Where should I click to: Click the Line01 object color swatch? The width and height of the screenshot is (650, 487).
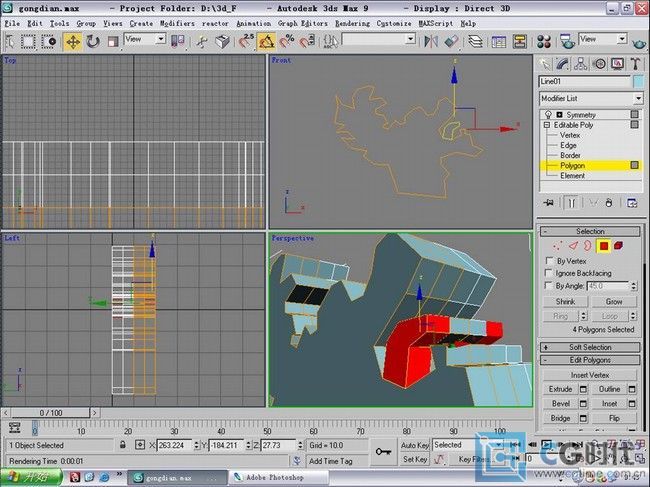(x=638, y=81)
